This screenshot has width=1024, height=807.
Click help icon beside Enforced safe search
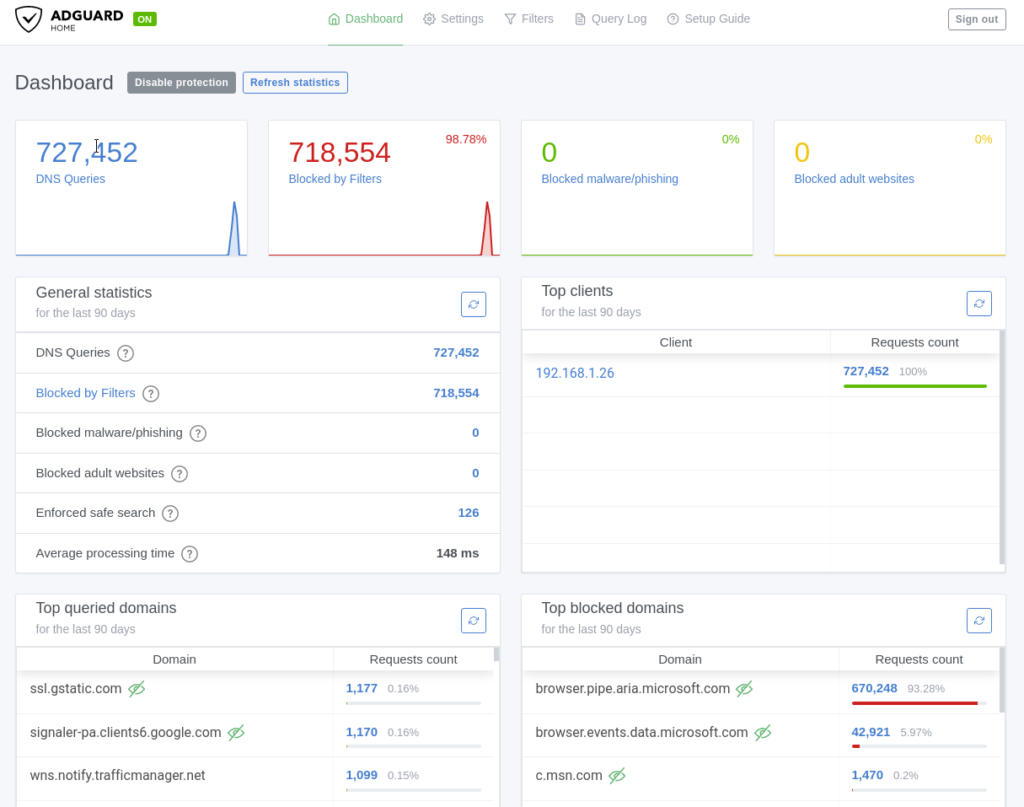click(170, 513)
